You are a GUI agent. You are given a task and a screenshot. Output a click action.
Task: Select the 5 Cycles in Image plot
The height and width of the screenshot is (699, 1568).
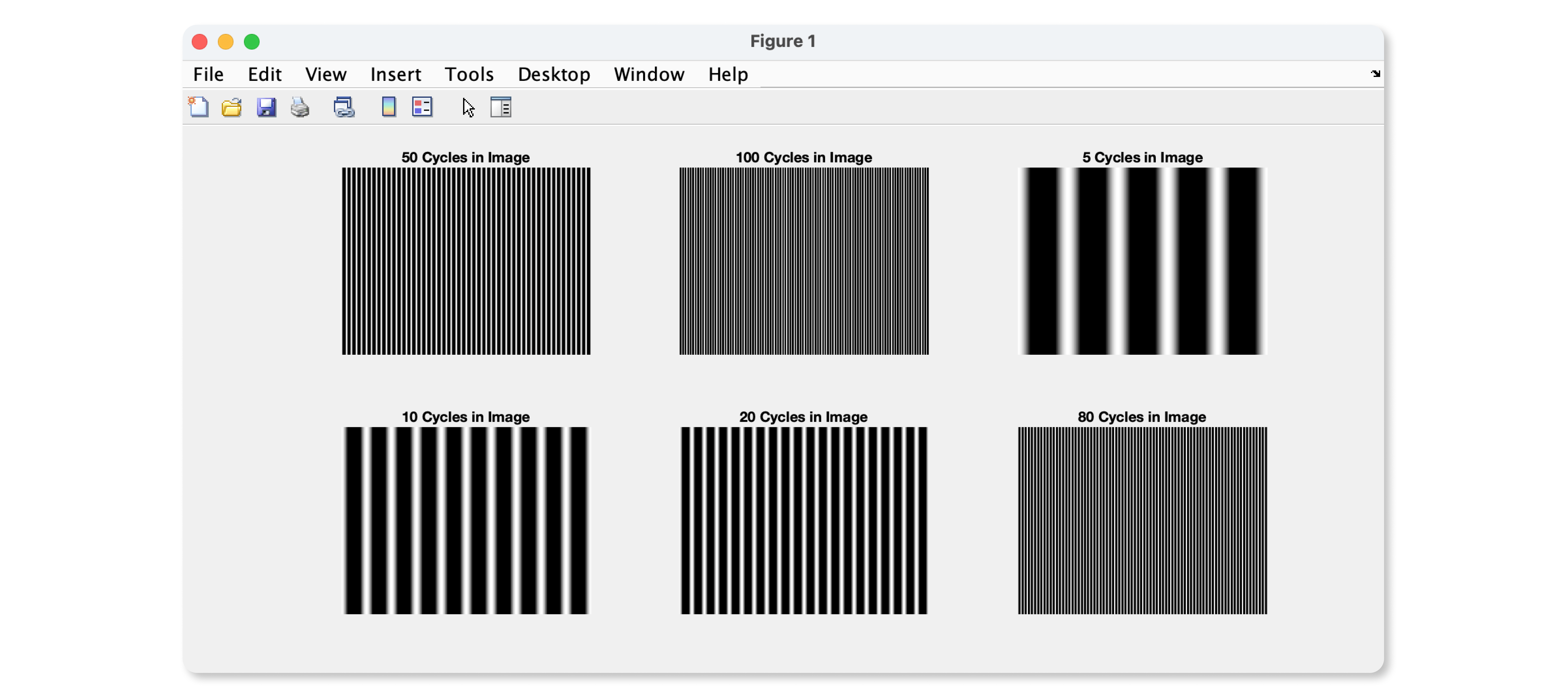point(1142,261)
